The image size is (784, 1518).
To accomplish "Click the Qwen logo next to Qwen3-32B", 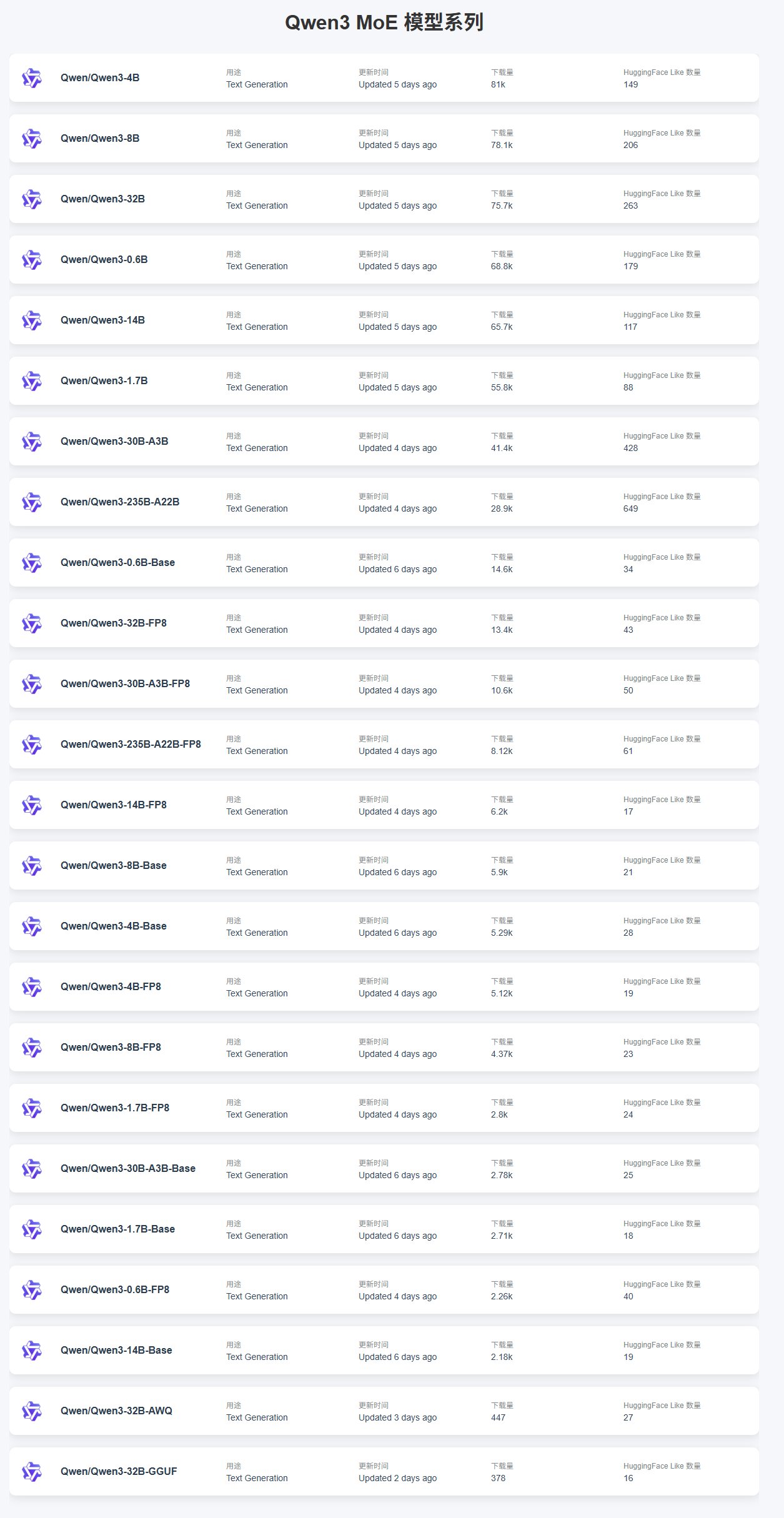I will [32, 199].
